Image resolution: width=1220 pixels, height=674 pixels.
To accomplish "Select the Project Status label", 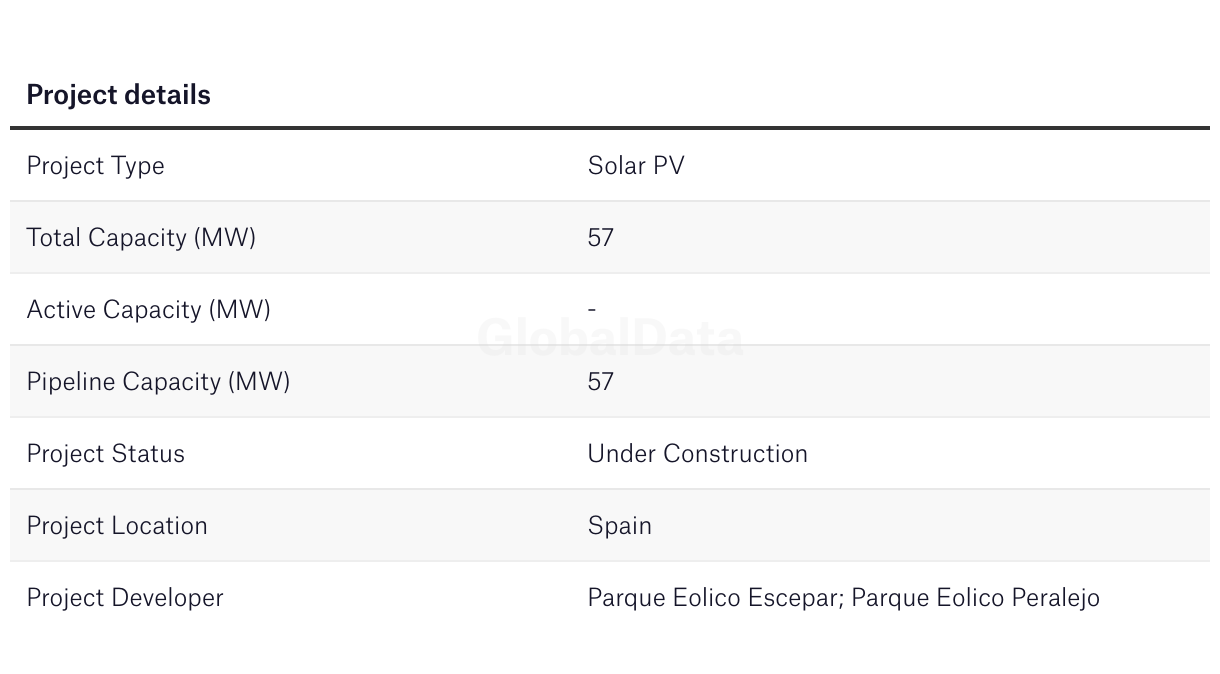I will pos(105,454).
